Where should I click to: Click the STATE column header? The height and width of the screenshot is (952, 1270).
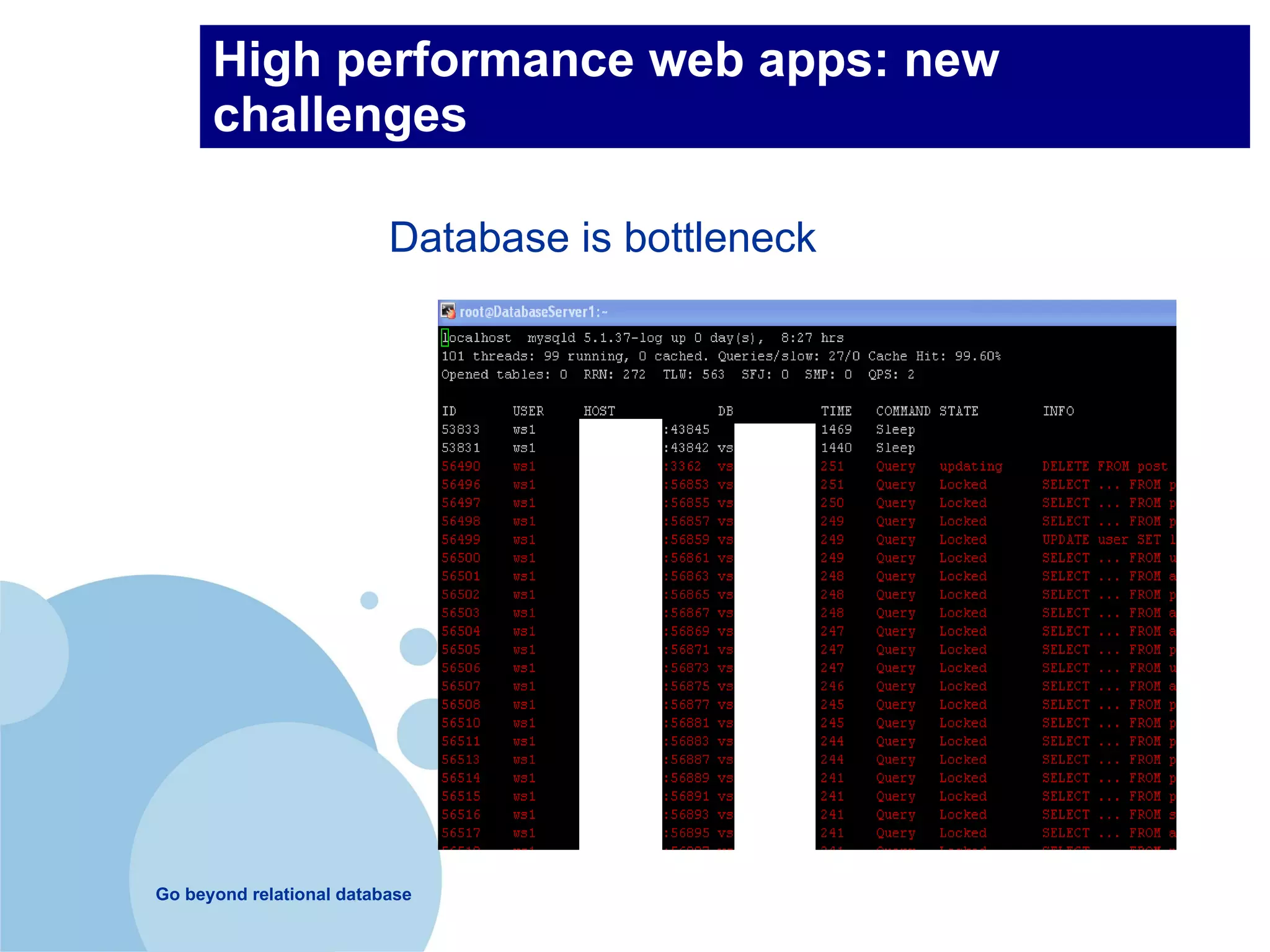[x=959, y=411]
